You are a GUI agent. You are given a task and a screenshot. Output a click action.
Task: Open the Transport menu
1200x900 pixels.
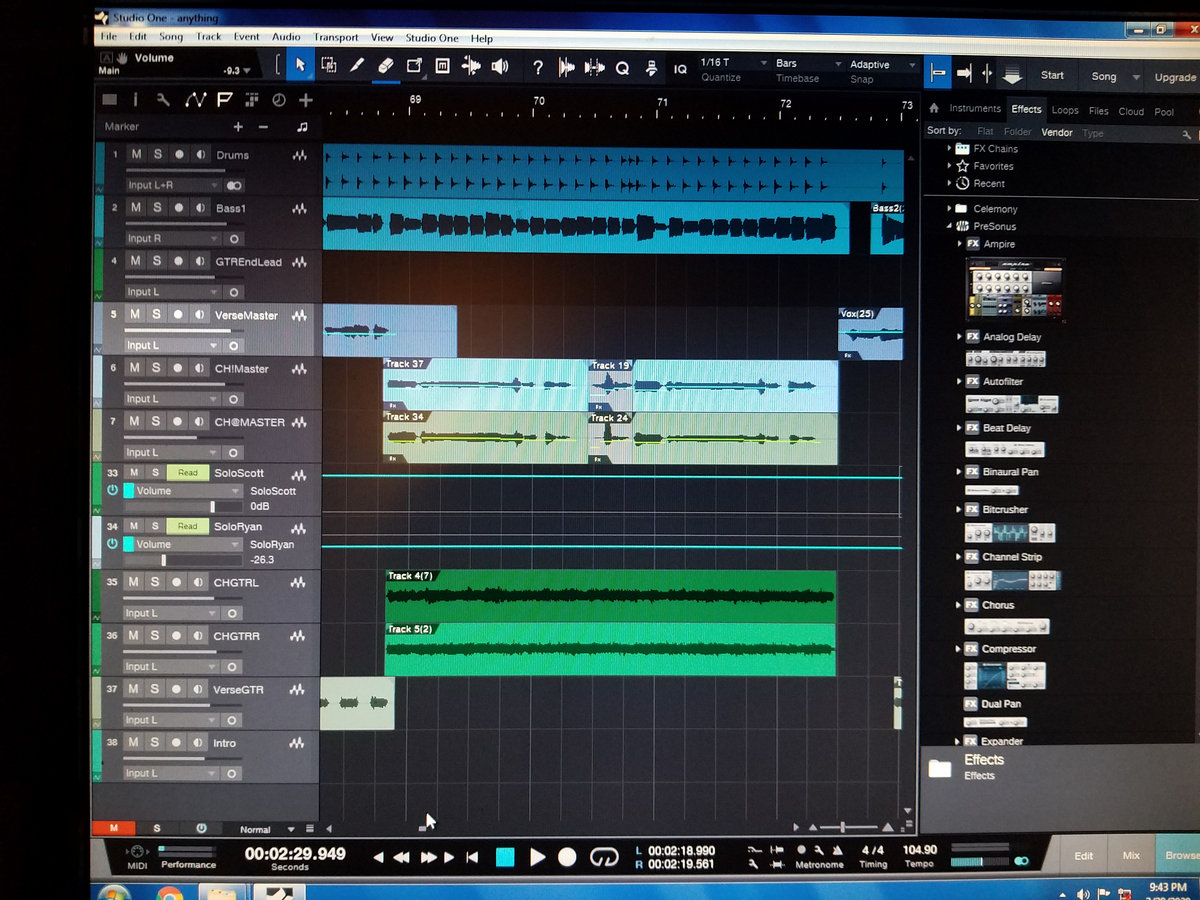pos(336,38)
